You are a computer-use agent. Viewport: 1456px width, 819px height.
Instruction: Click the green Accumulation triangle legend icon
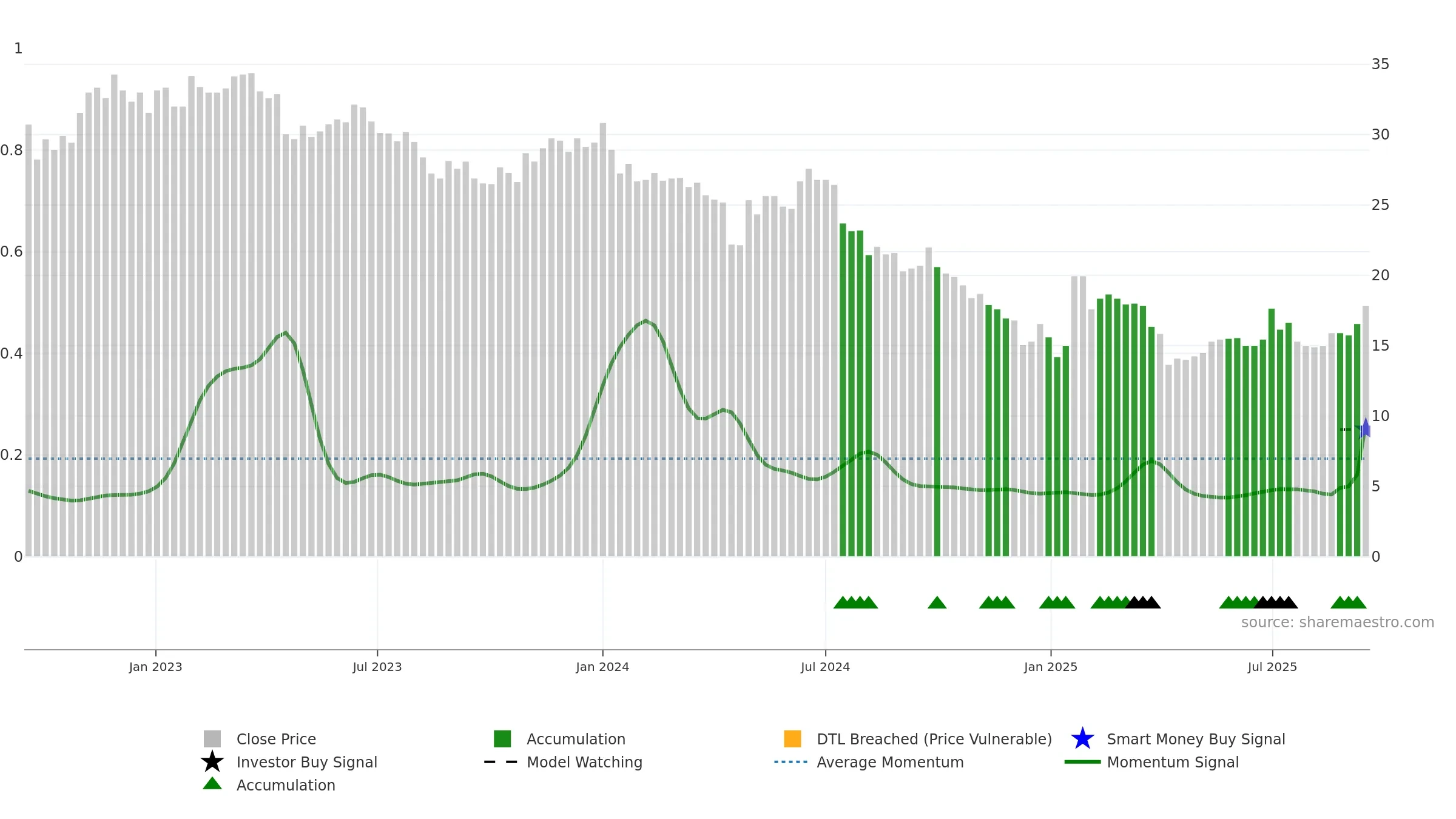[212, 783]
